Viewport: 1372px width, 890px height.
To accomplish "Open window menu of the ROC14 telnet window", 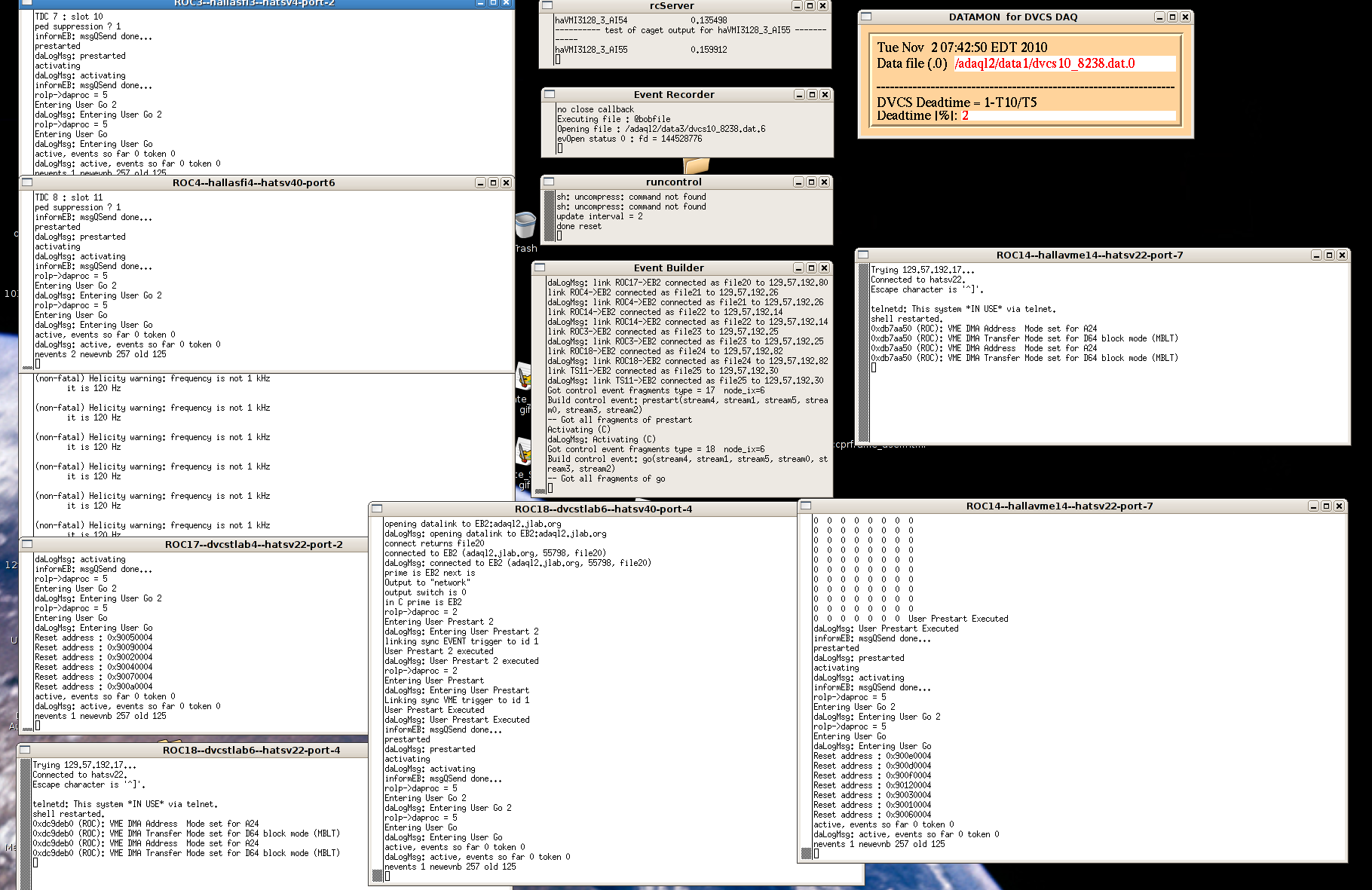I will (863, 255).
